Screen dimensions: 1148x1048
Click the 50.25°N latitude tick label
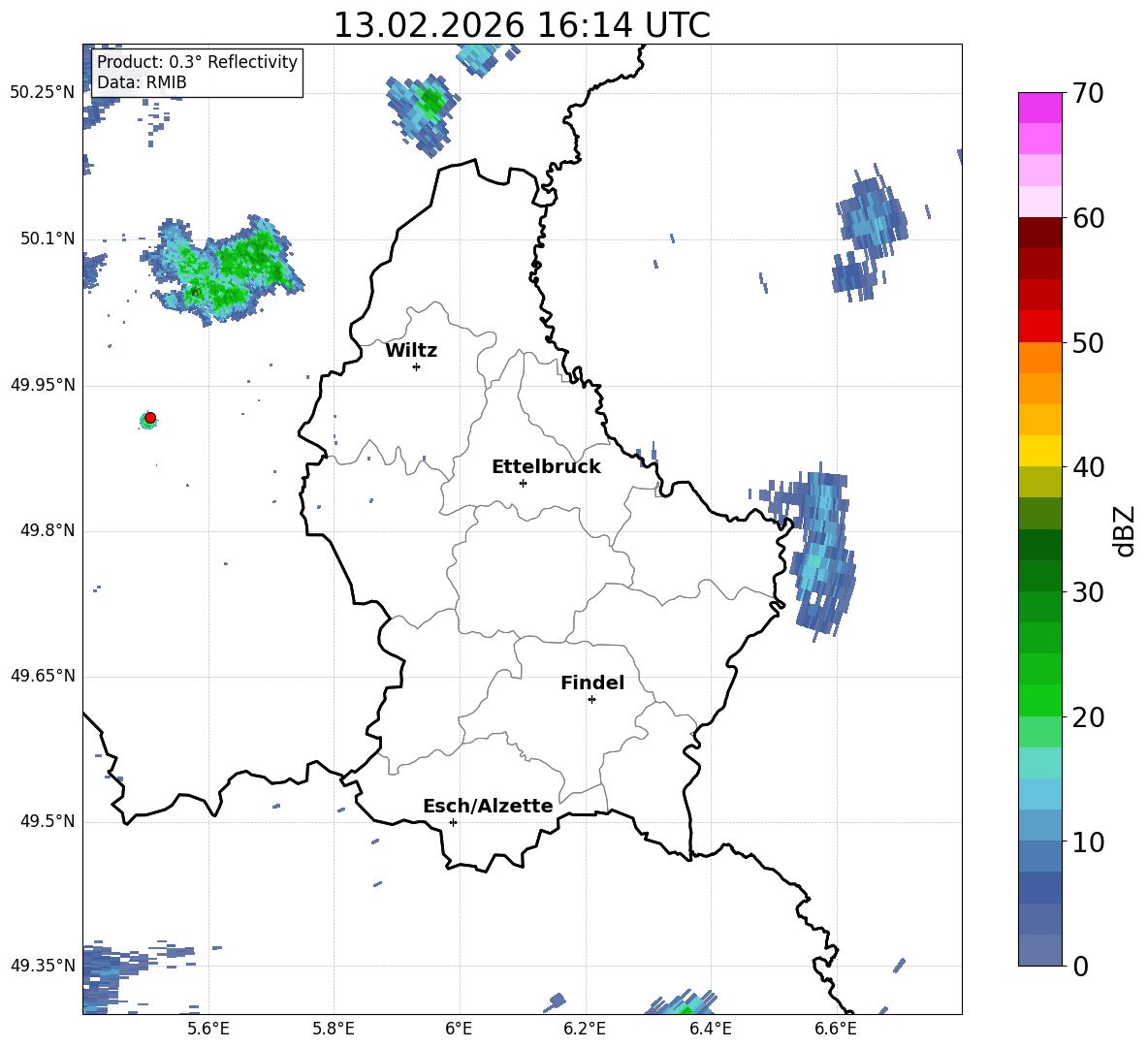pos(43,93)
